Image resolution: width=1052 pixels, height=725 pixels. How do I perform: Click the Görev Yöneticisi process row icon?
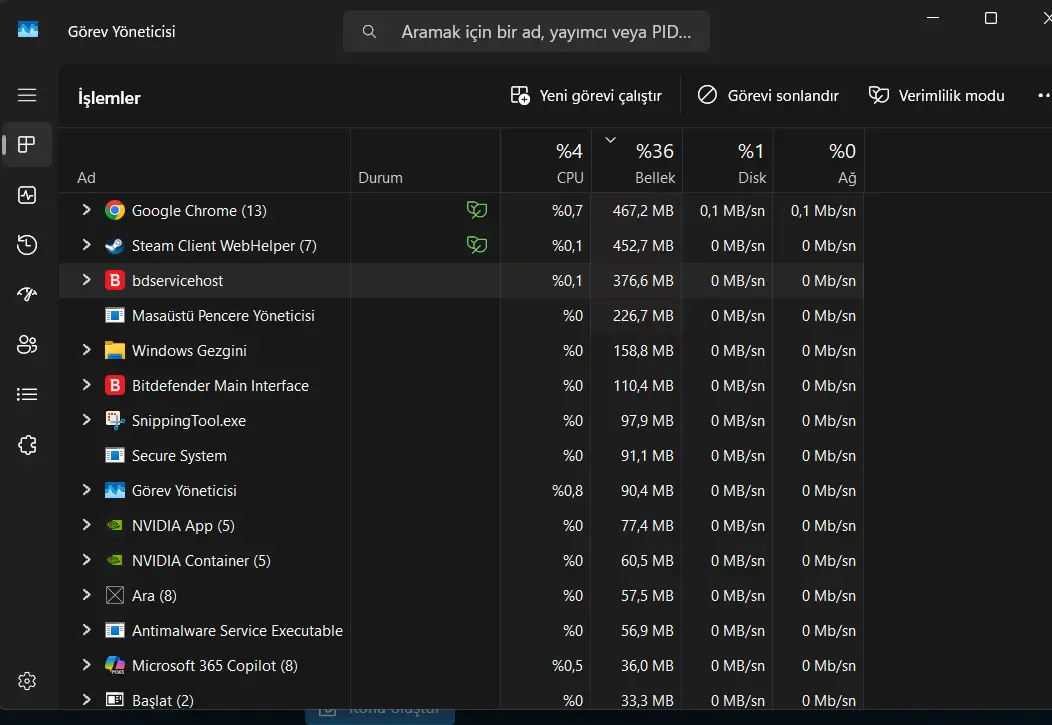click(115, 490)
